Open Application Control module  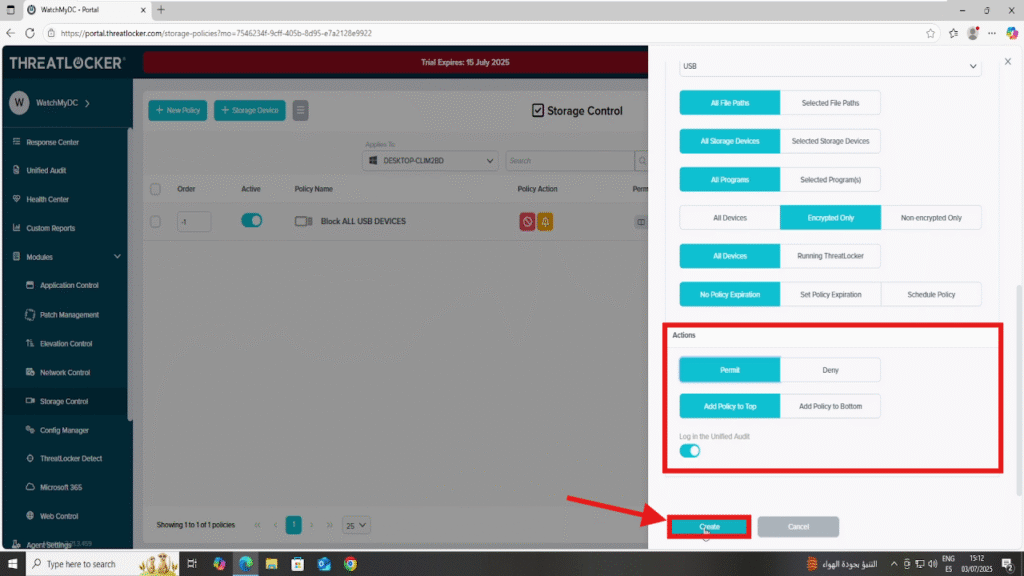coord(69,285)
